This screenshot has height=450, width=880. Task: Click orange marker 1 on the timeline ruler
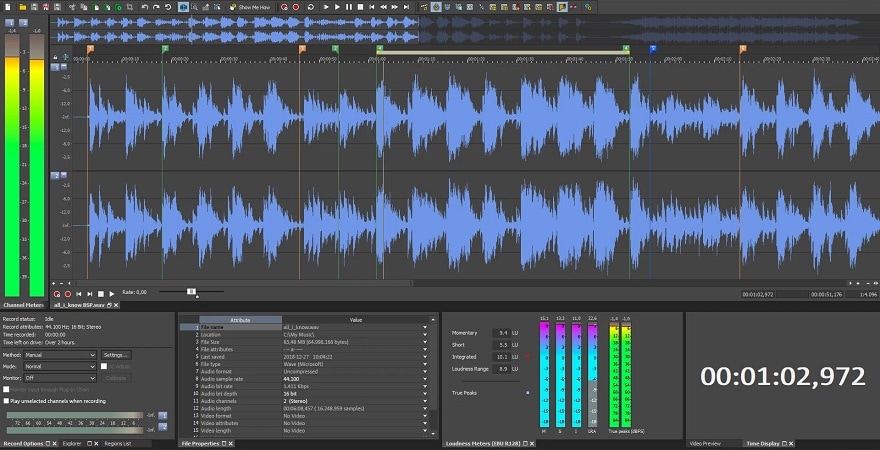90,49
